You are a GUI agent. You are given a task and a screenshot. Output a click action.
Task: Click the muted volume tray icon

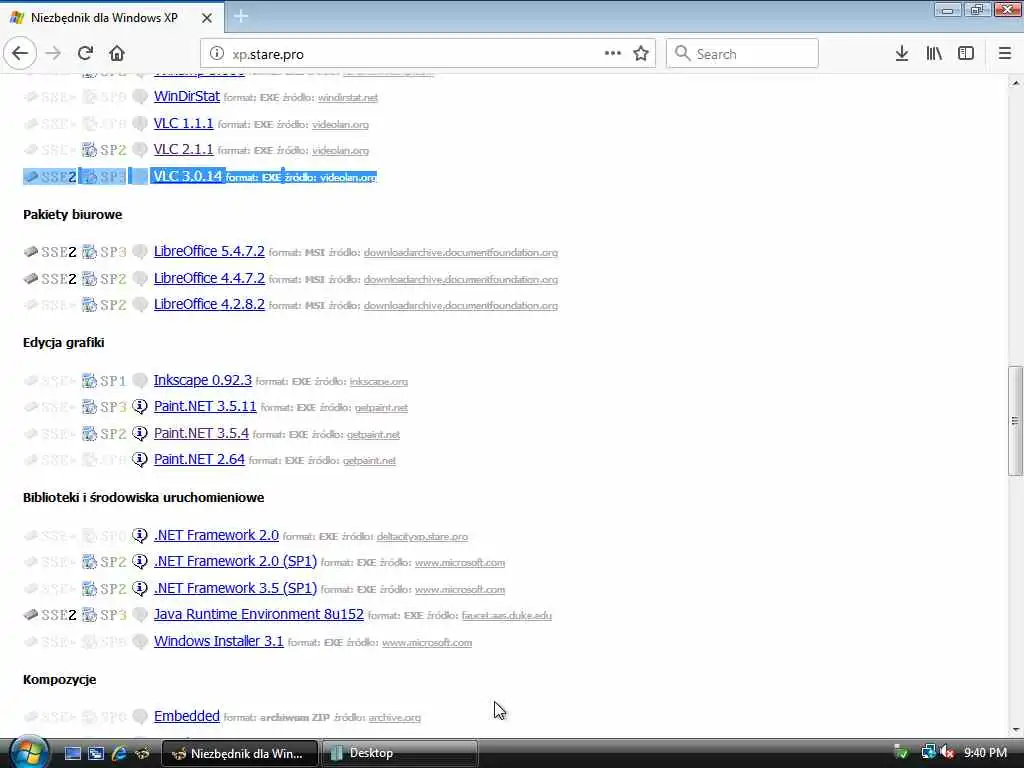tap(948, 753)
